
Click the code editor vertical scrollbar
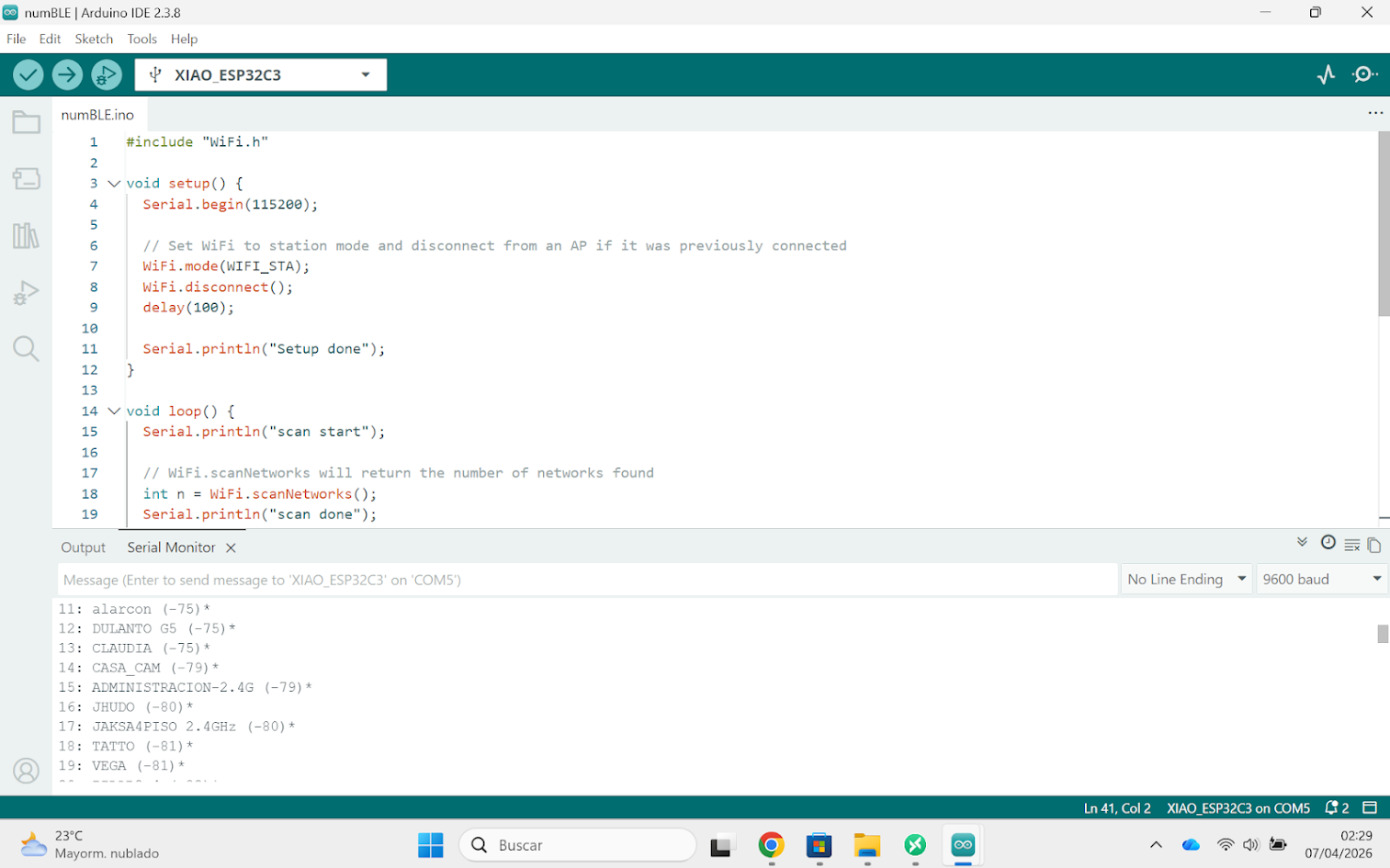click(1384, 223)
